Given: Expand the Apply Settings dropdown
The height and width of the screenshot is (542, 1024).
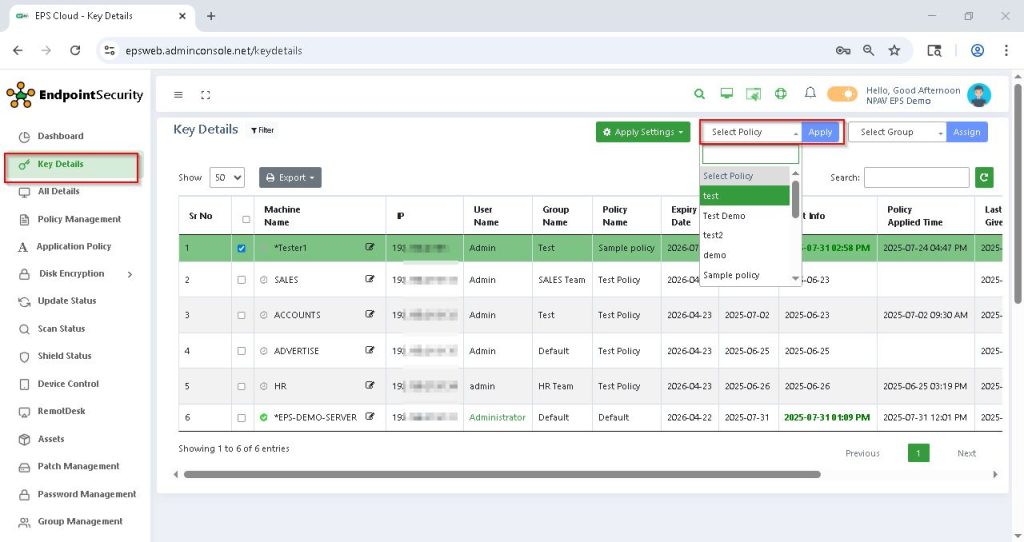Looking at the screenshot, I should (643, 132).
